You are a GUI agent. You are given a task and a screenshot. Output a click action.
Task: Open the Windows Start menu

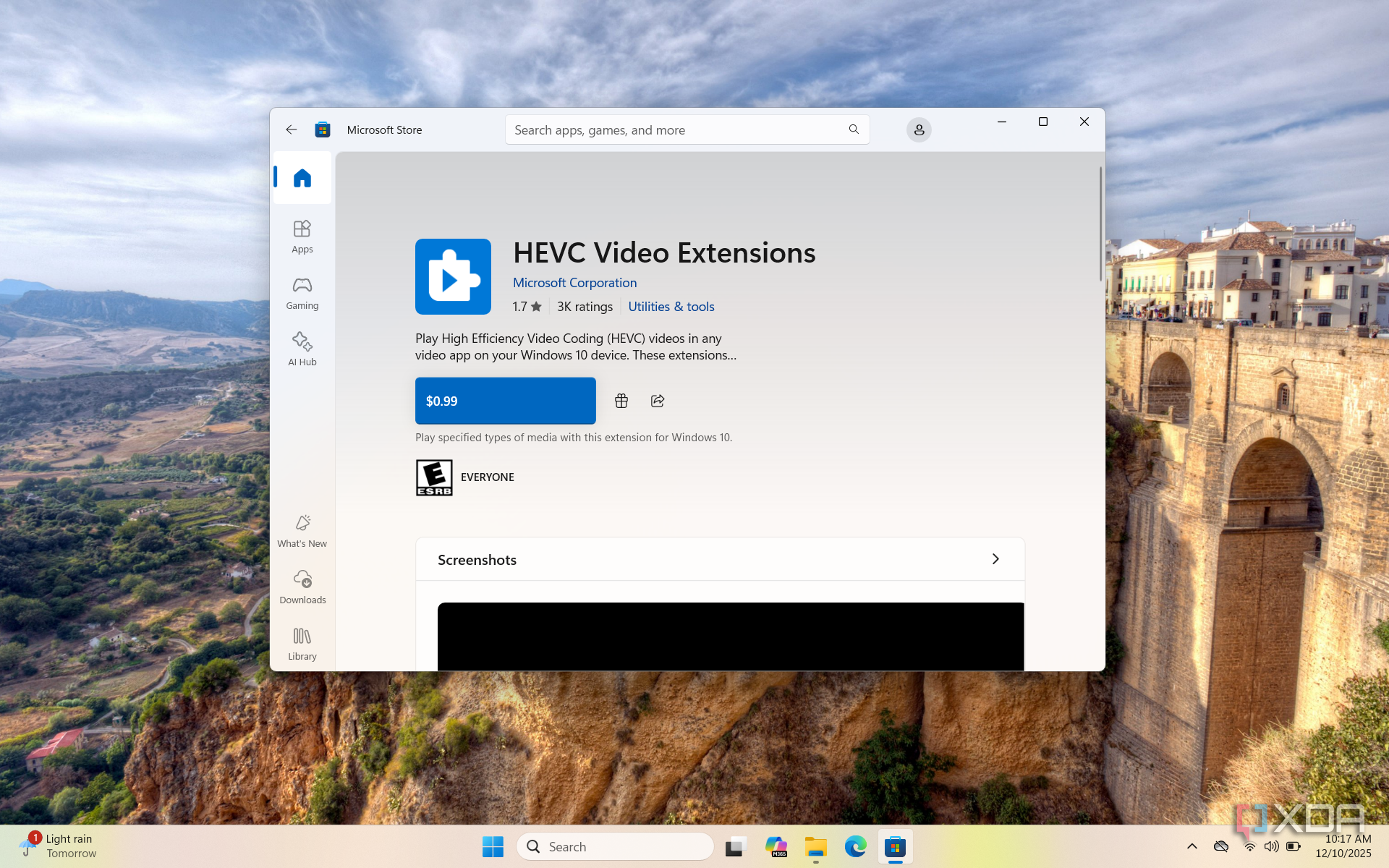coord(493,846)
